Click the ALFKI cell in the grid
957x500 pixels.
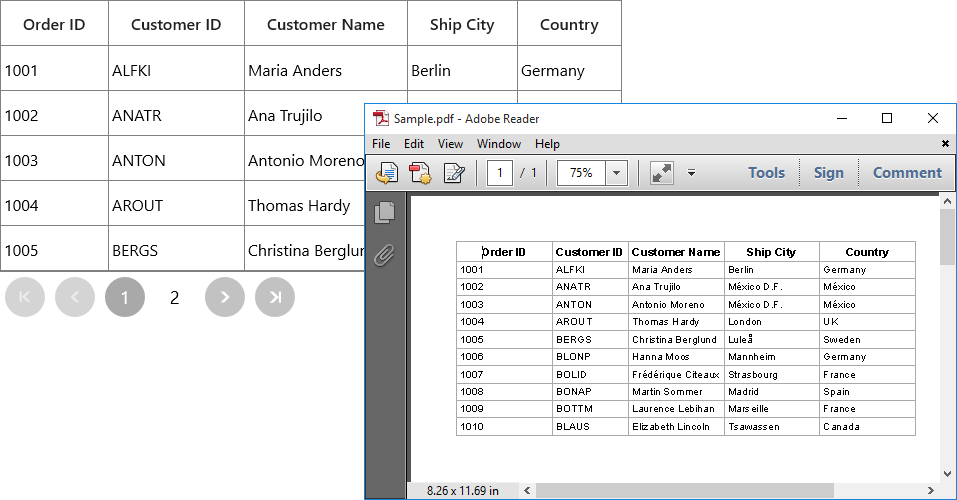[x=176, y=68]
